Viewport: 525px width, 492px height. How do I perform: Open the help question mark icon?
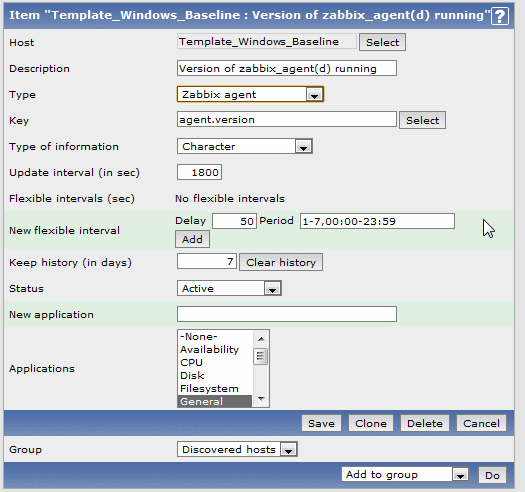[500, 16]
